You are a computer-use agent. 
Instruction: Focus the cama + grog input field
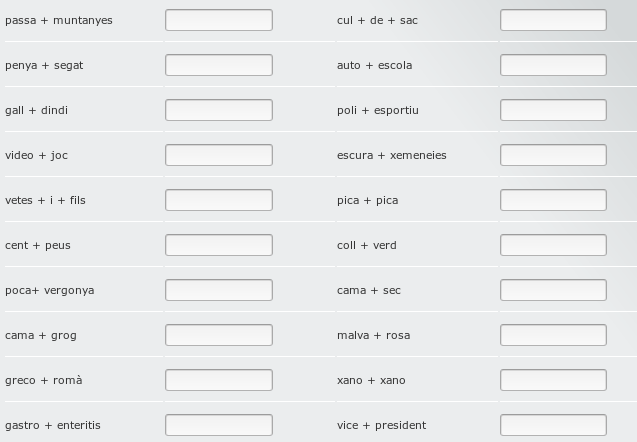[218, 335]
